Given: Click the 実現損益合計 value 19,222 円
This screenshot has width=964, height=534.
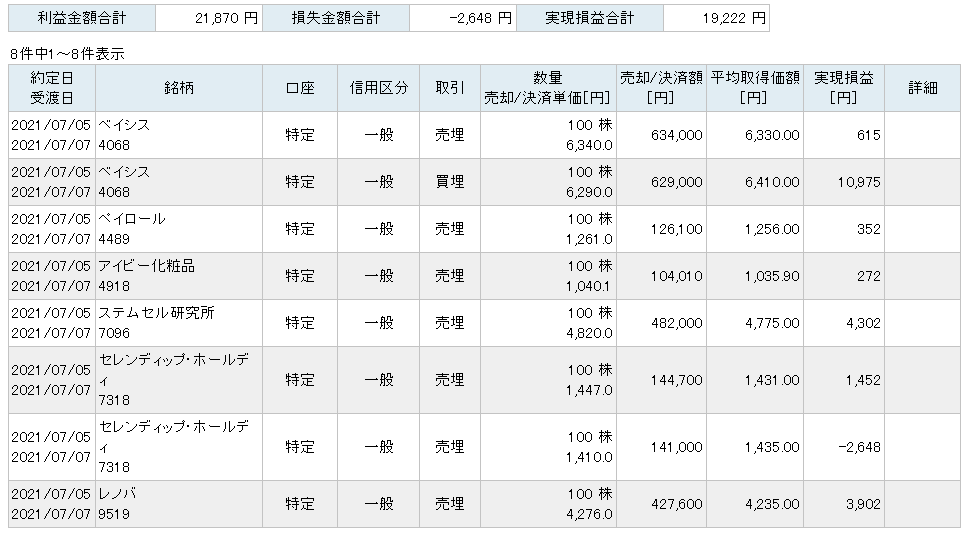Looking at the screenshot, I should 716,18.
